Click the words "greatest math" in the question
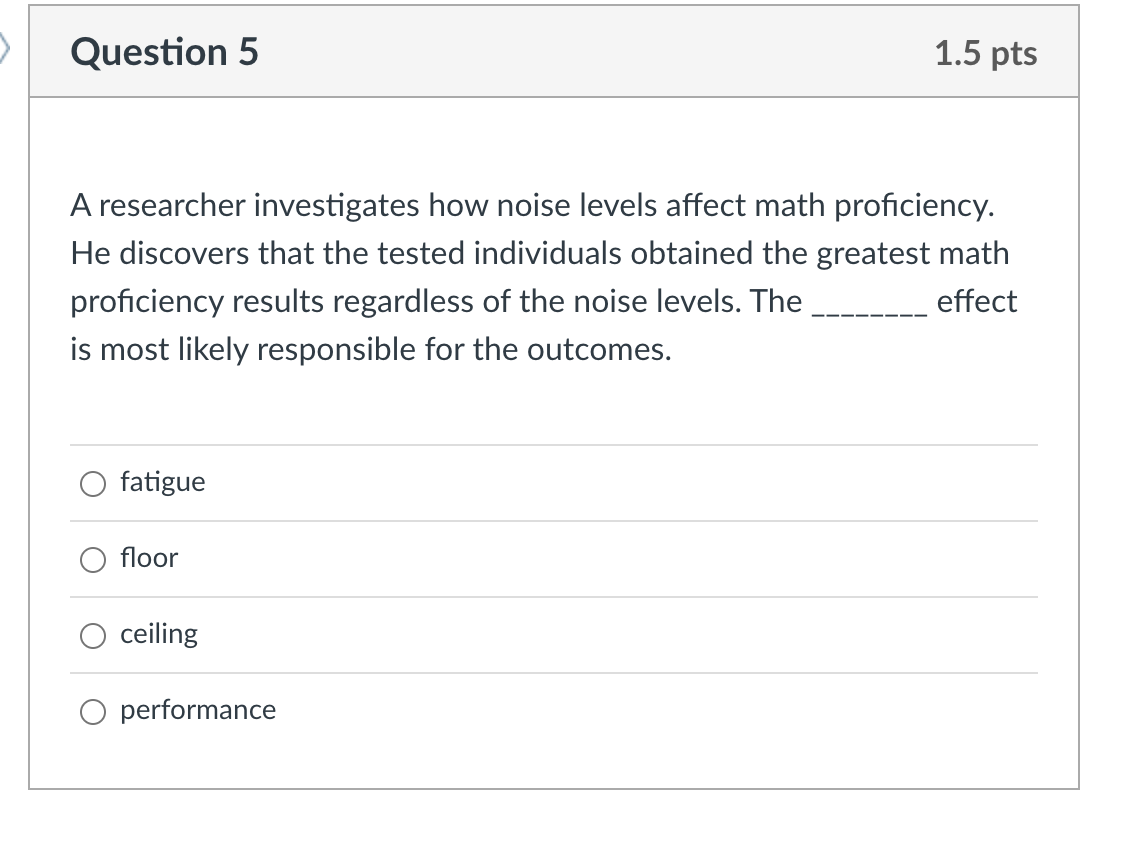This screenshot has width=1138, height=842. 912,255
